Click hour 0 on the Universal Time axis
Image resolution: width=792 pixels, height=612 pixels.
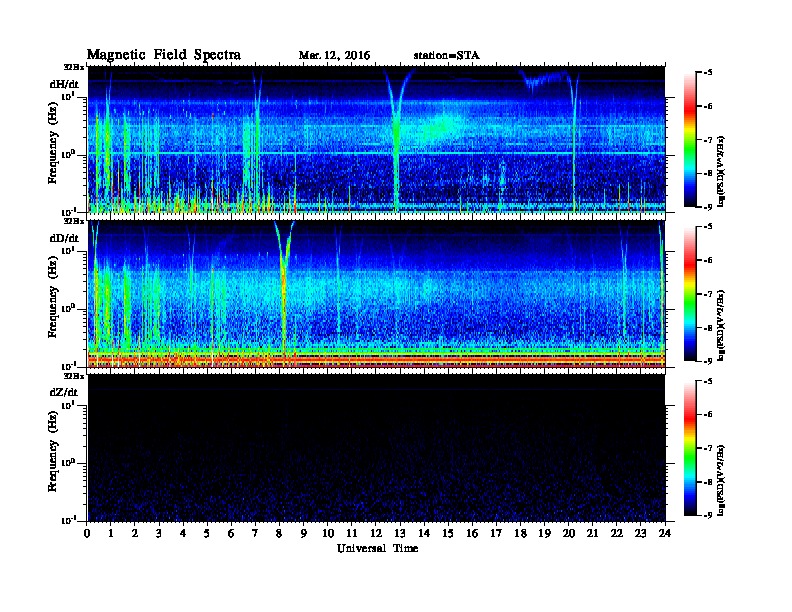87,533
